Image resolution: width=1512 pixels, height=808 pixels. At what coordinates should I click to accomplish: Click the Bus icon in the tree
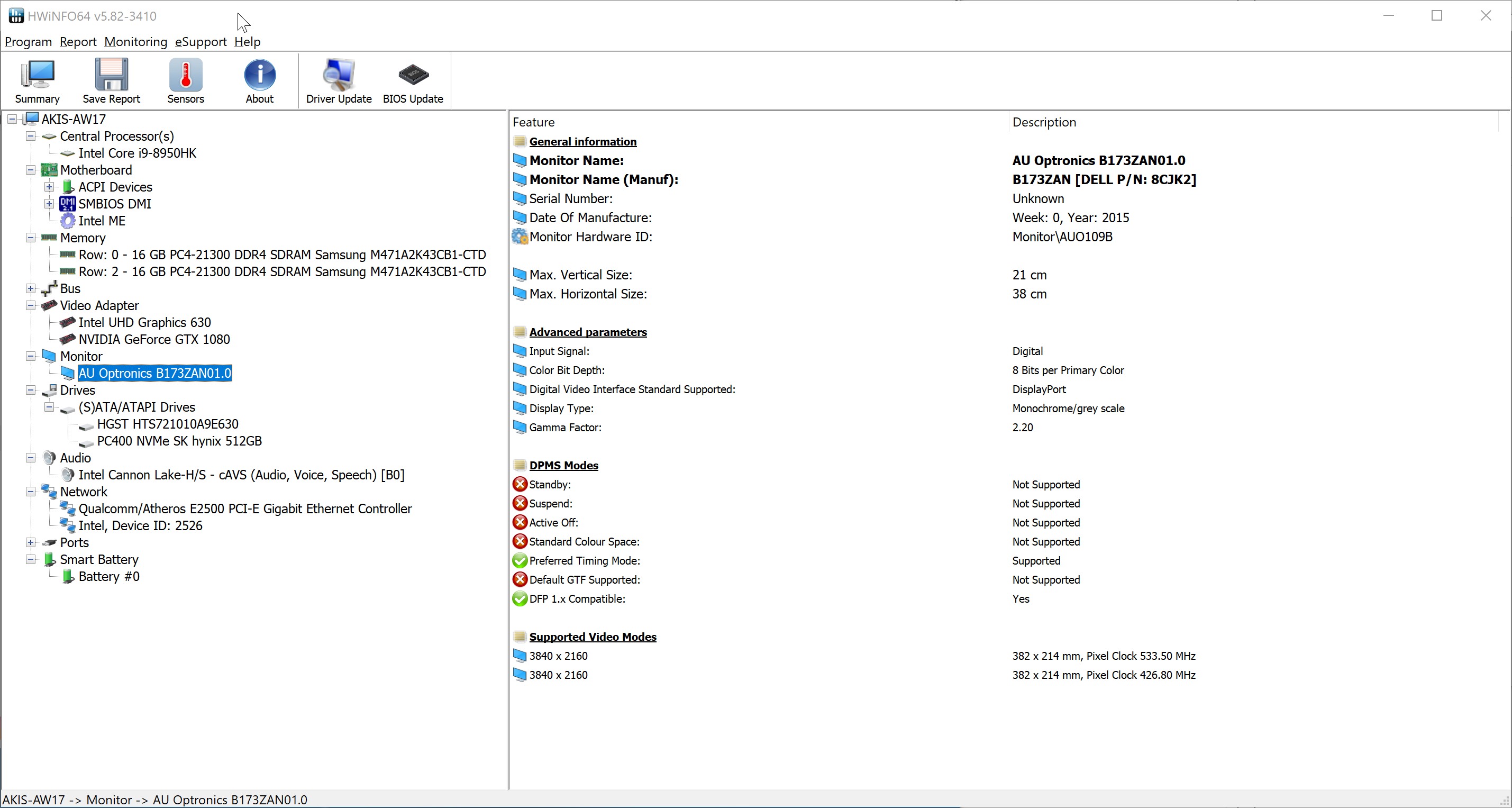pyautogui.click(x=49, y=288)
